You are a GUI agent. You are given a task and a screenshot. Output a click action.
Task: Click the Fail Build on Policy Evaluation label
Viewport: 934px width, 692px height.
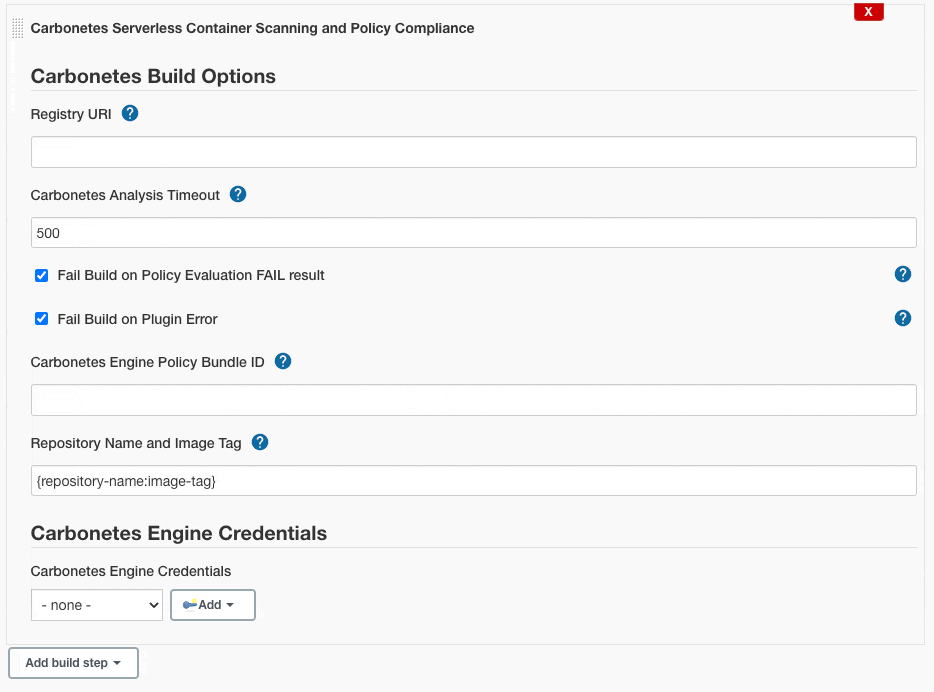coord(191,275)
